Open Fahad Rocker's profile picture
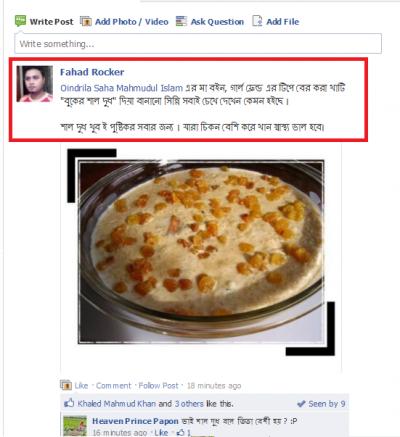The width and height of the screenshot is (400, 437). click(x=35, y=84)
